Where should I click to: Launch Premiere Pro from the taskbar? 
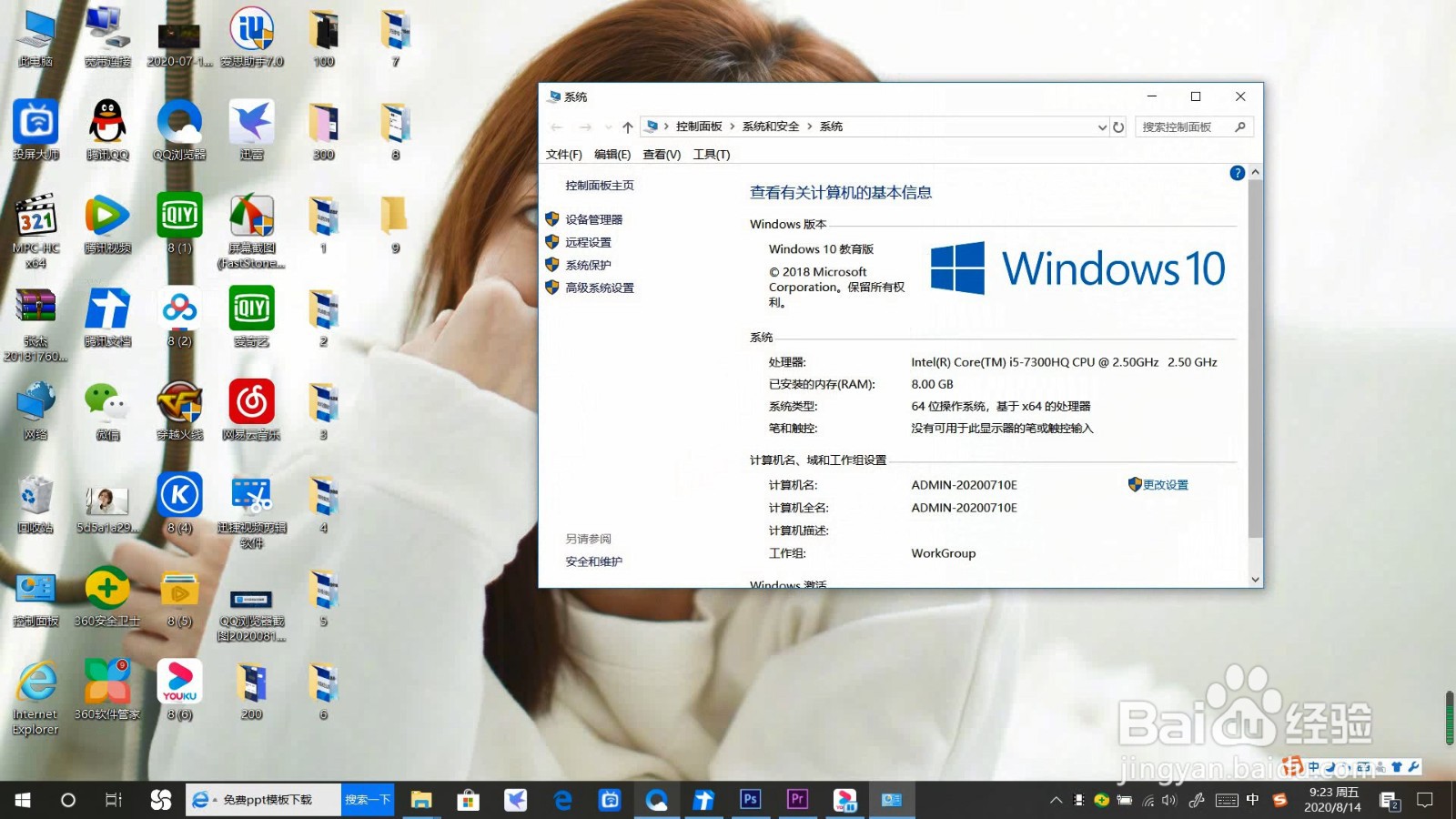click(x=797, y=800)
